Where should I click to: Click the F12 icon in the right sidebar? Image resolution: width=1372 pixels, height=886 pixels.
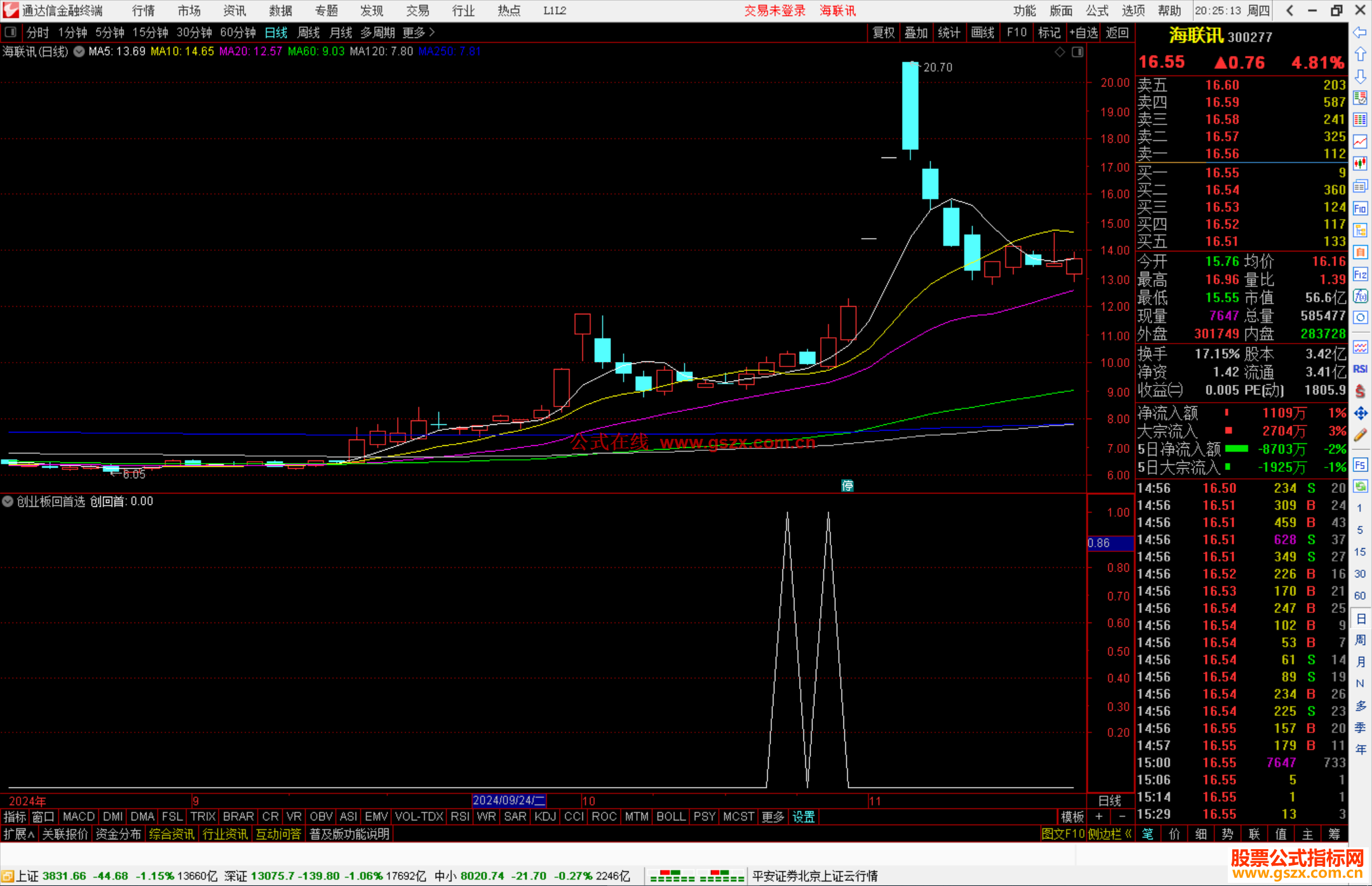pyautogui.click(x=1360, y=274)
